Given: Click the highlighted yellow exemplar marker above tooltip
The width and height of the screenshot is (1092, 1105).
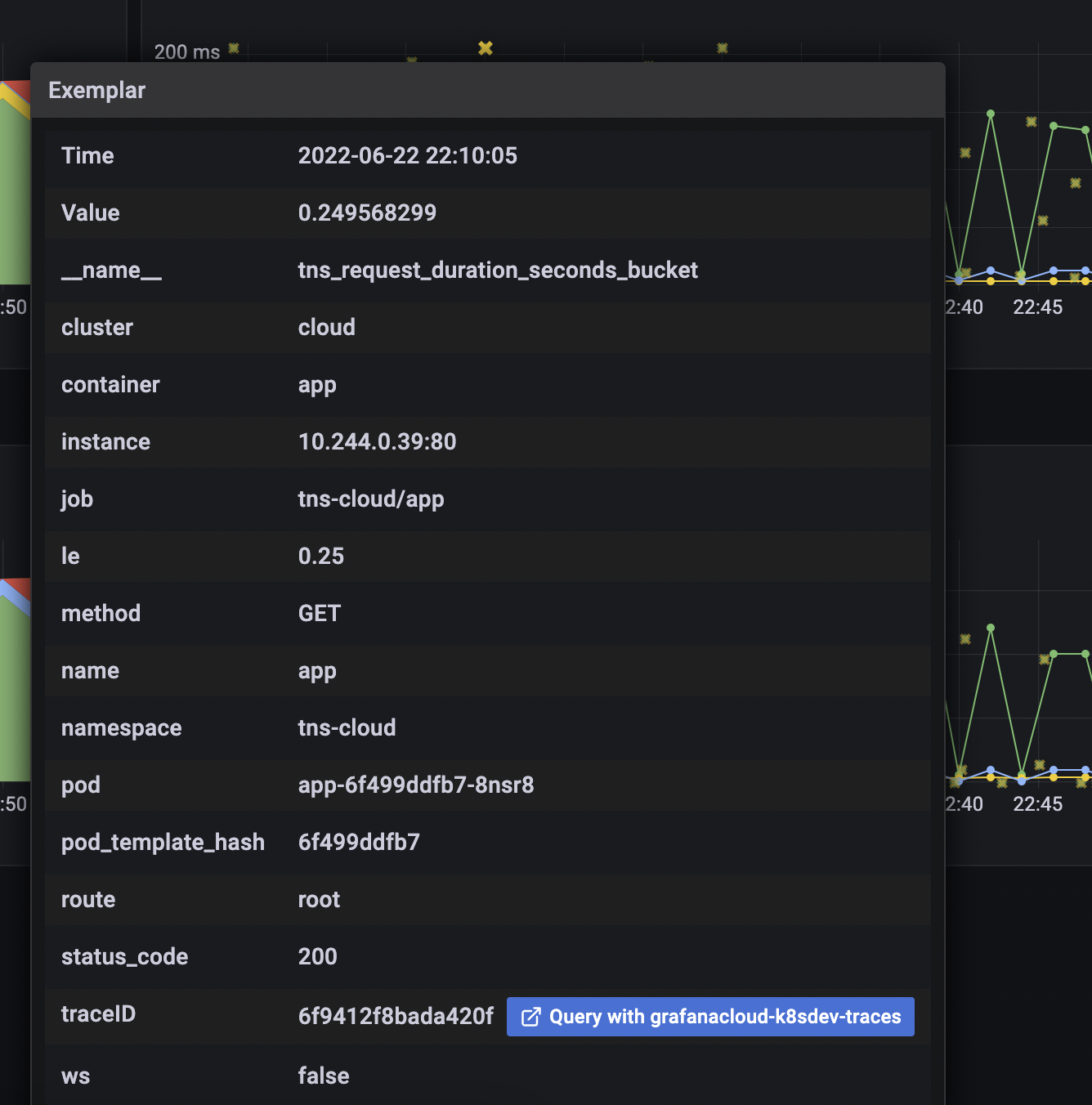Looking at the screenshot, I should (486, 48).
